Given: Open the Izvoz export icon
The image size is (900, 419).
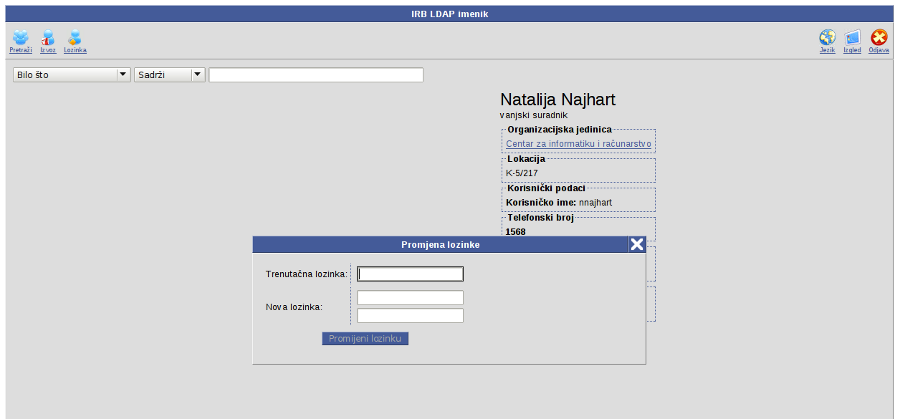Looking at the screenshot, I should pos(48,39).
